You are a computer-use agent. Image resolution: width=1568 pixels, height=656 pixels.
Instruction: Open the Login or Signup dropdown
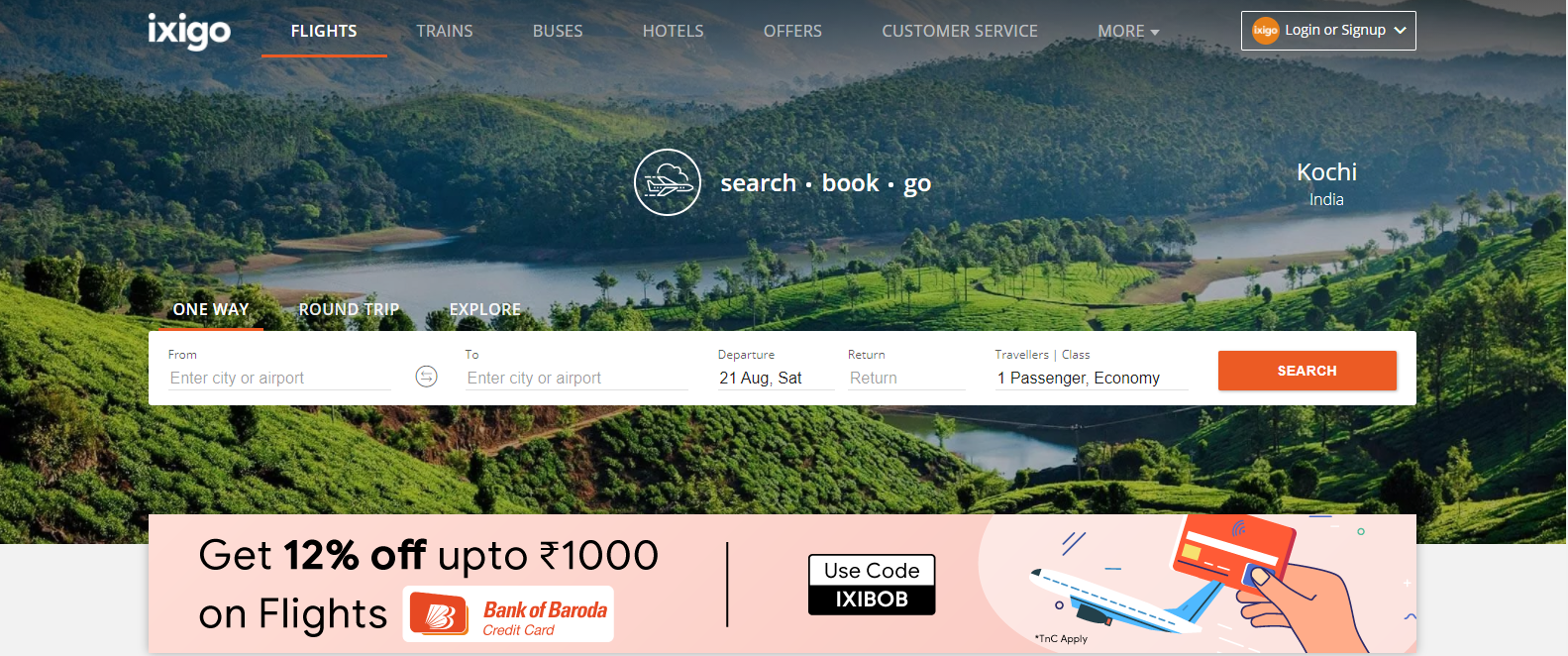point(1328,31)
